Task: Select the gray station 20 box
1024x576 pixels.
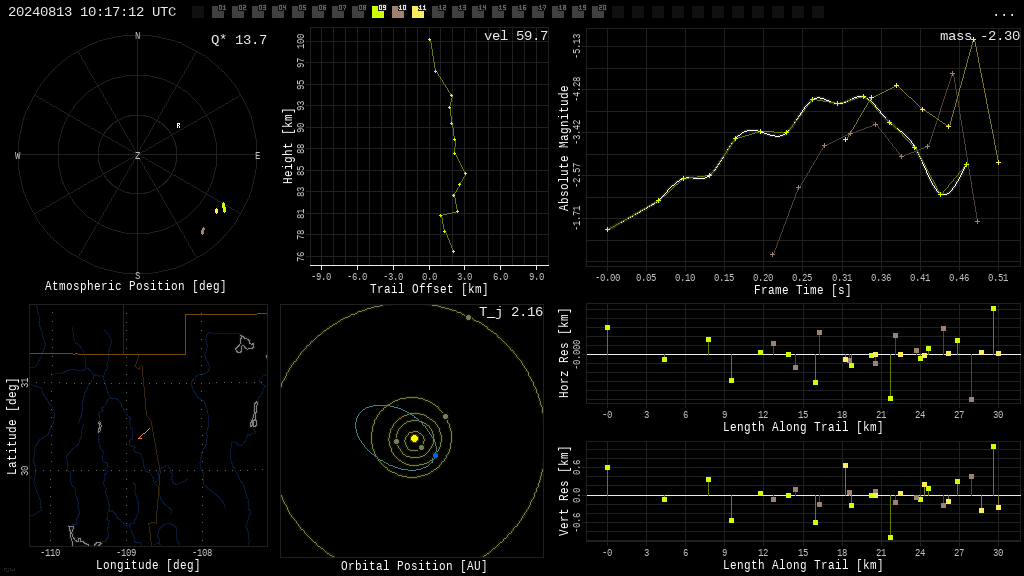Action: click(598, 12)
